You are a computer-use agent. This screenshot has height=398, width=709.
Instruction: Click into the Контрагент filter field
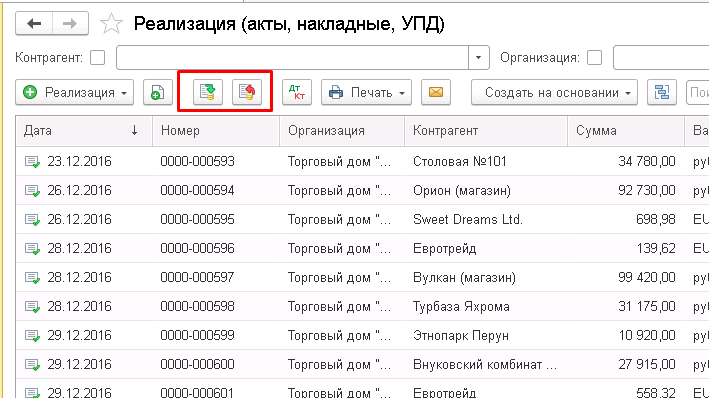pyautogui.click(x=292, y=57)
